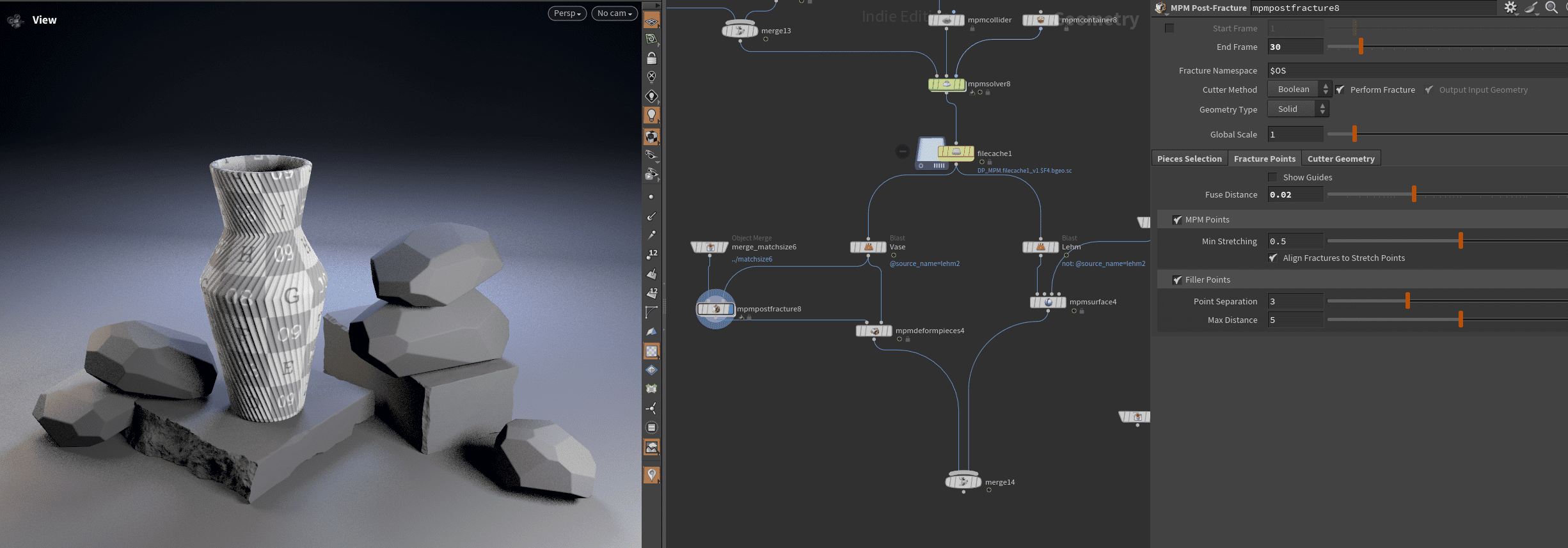The height and width of the screenshot is (548, 1568).
Task: Click the magnifier search icon in parameter panel
Action: click(1551, 8)
